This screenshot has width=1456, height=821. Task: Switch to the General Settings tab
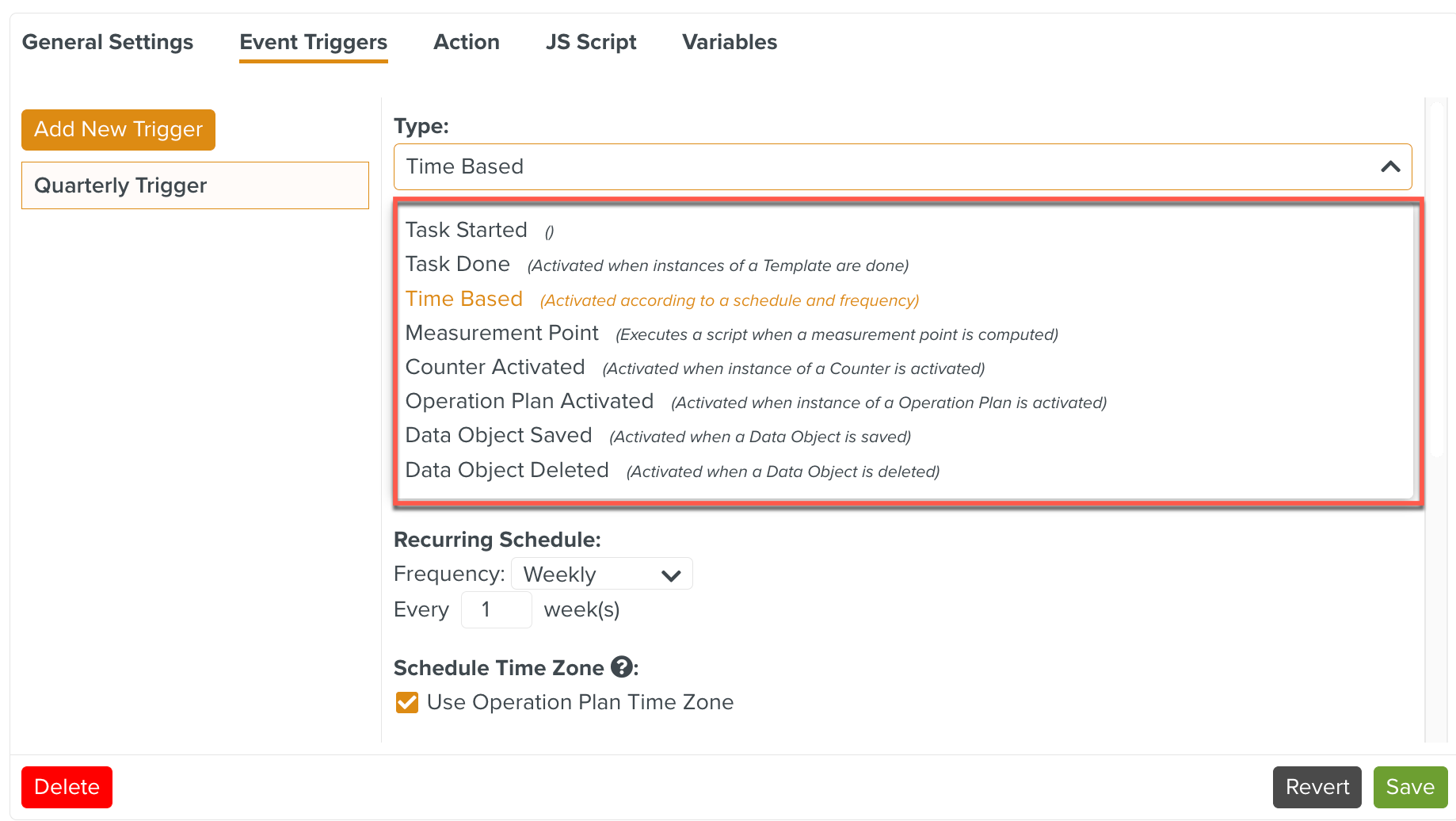pos(108,42)
